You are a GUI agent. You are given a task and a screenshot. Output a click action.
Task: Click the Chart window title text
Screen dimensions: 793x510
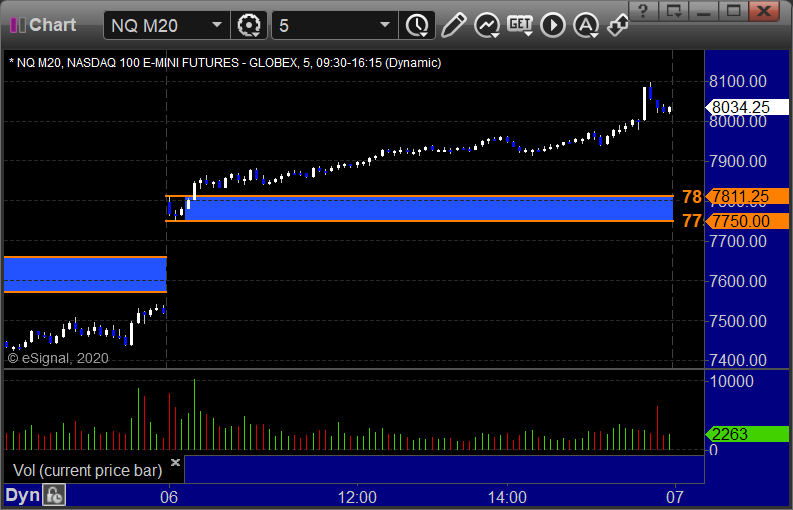53,25
